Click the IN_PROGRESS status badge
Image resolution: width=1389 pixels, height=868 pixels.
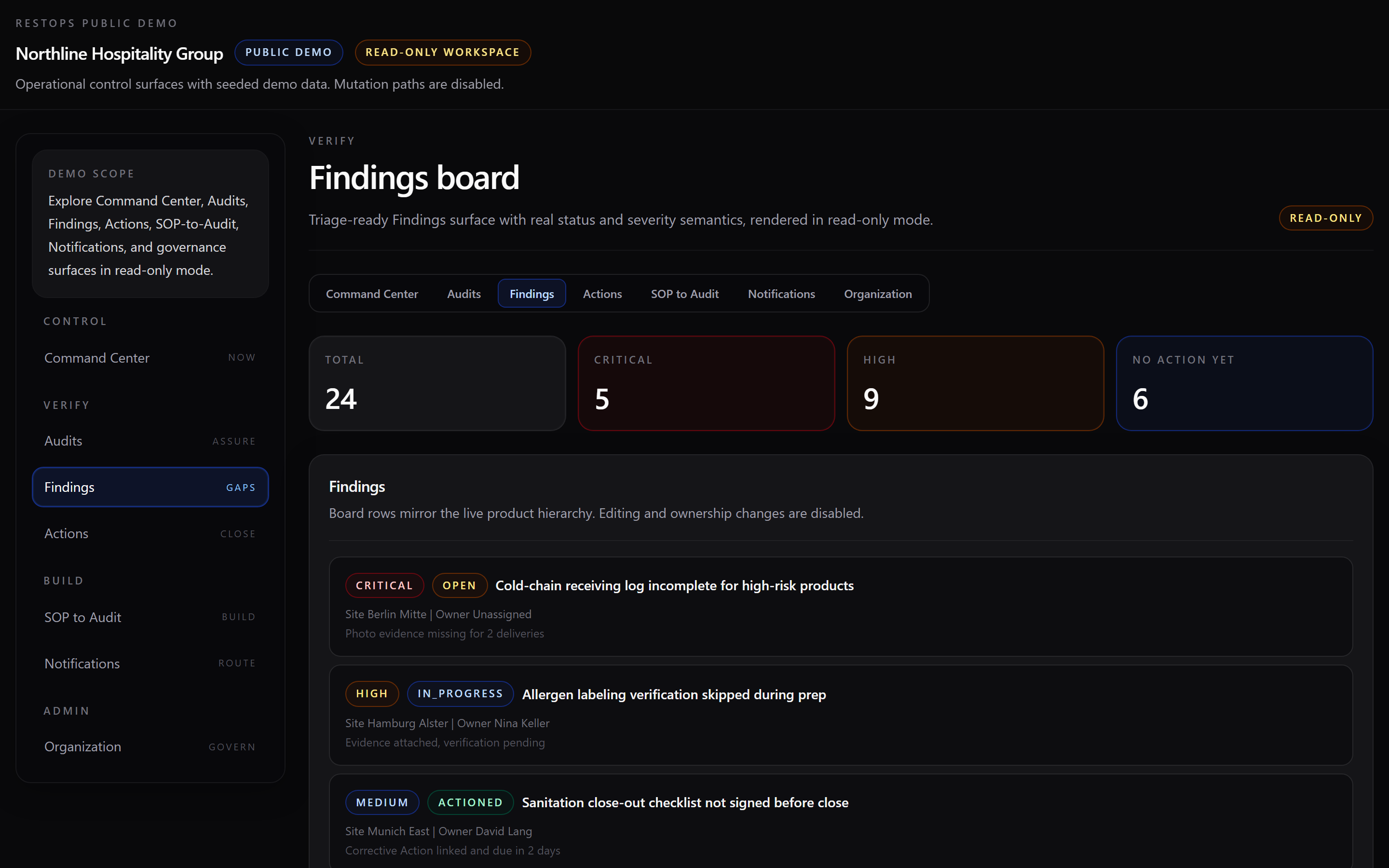pyautogui.click(x=460, y=693)
